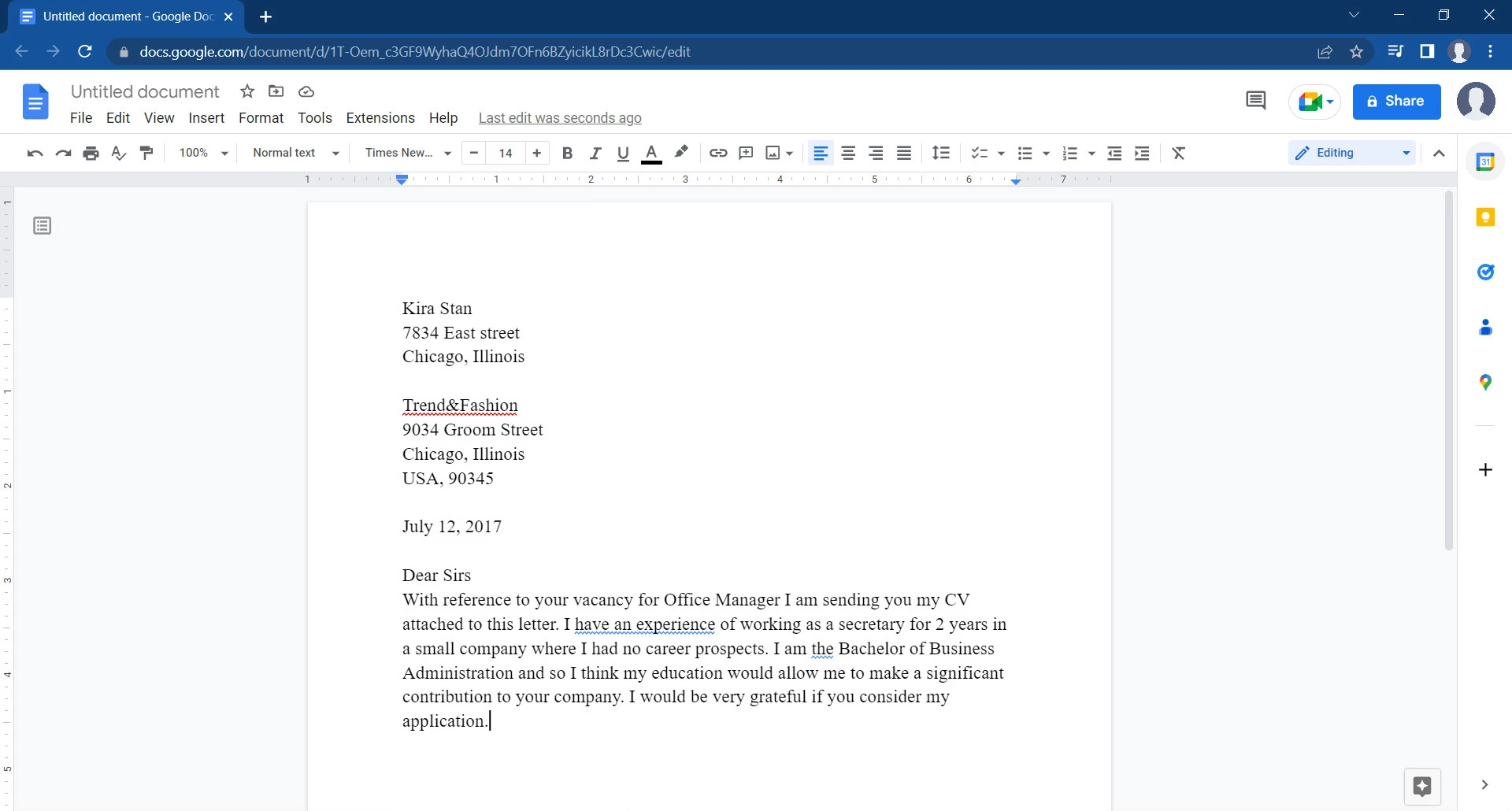
Task: Open 'Last edit was seconds ago' link
Action: coord(560,118)
